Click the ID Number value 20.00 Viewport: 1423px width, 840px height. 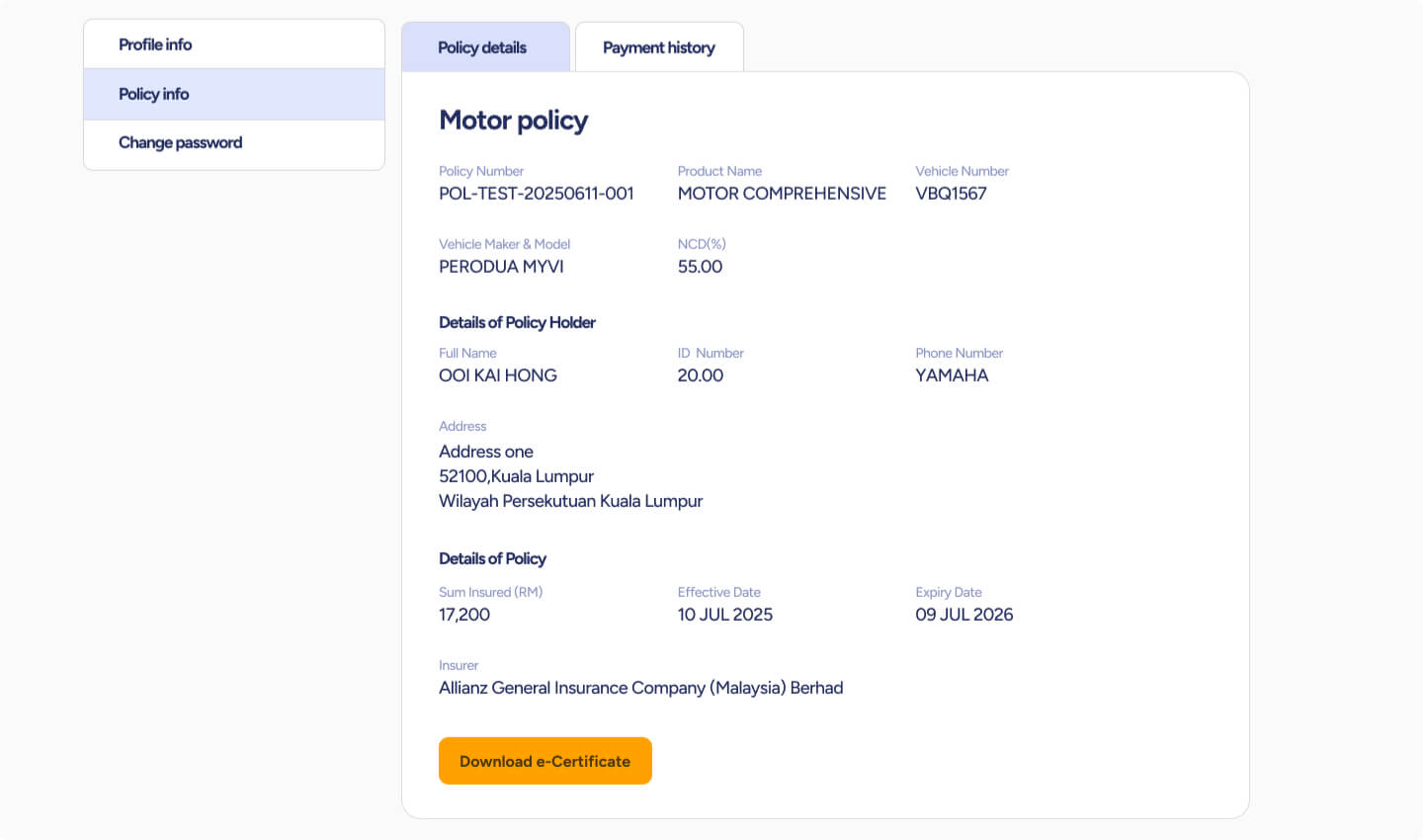700,376
